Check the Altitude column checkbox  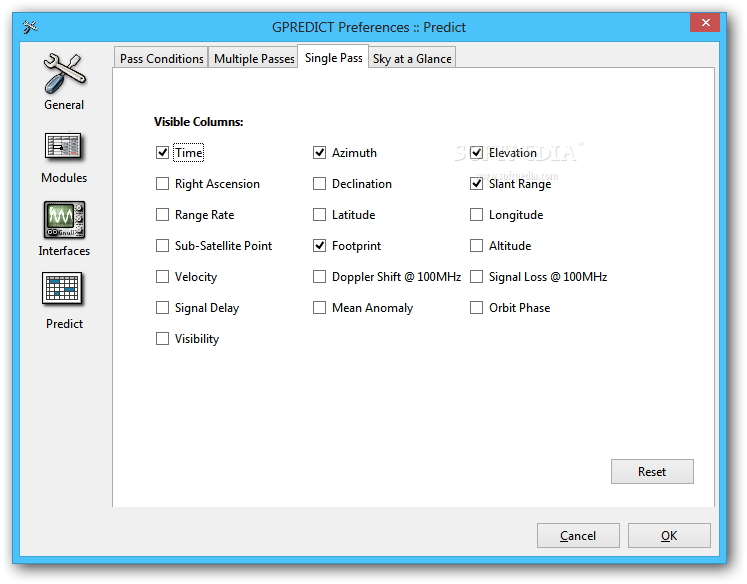click(476, 246)
